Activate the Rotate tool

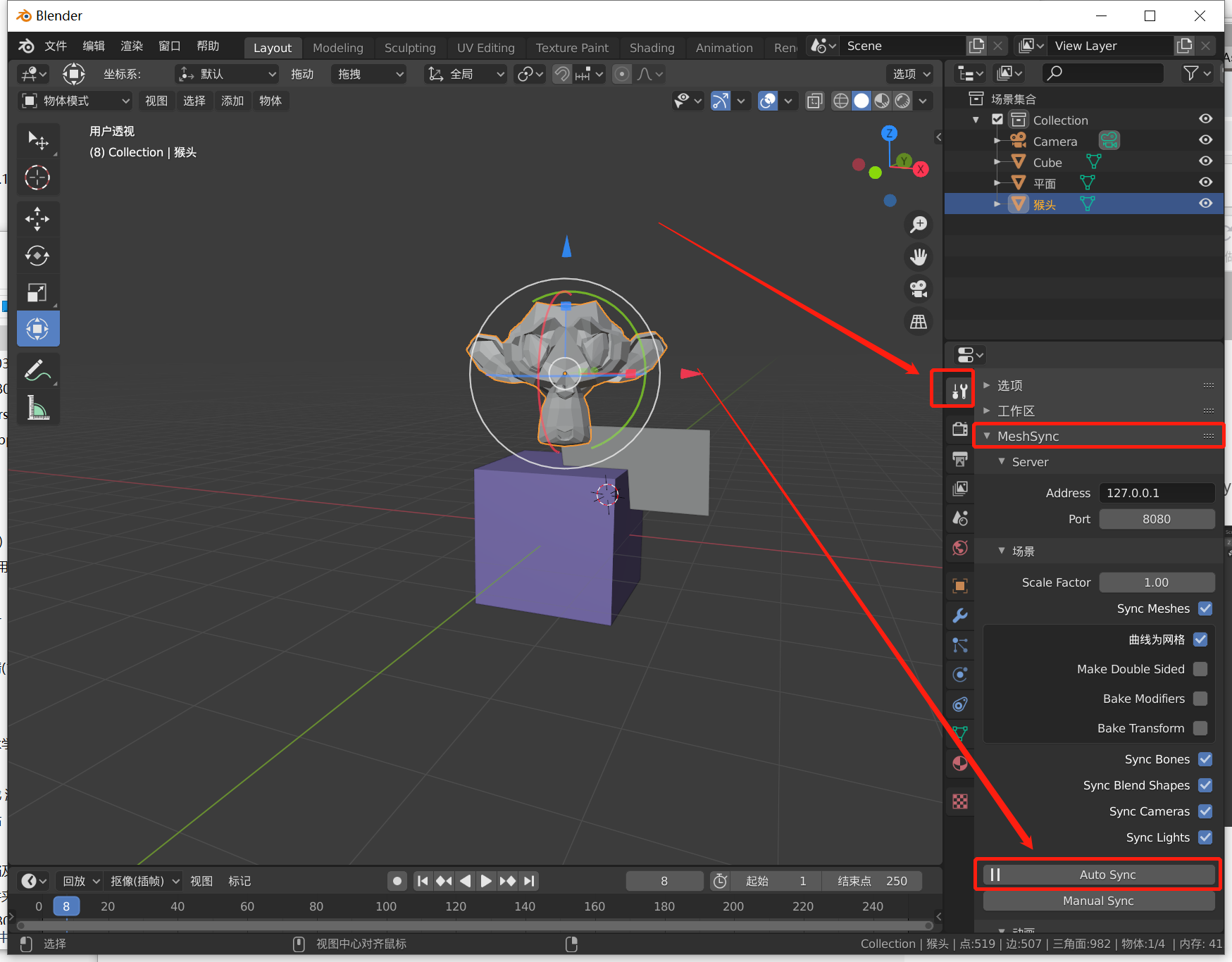37,256
